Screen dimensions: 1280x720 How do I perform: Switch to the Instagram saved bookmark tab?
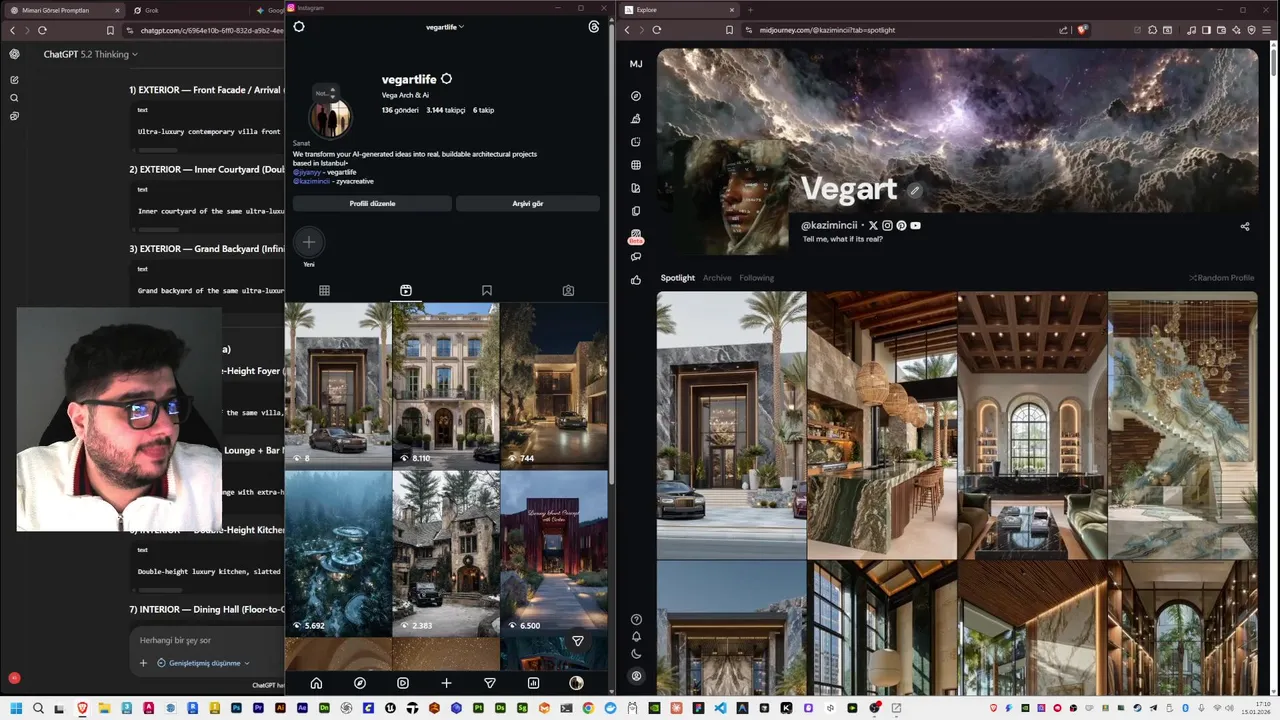[x=487, y=290]
